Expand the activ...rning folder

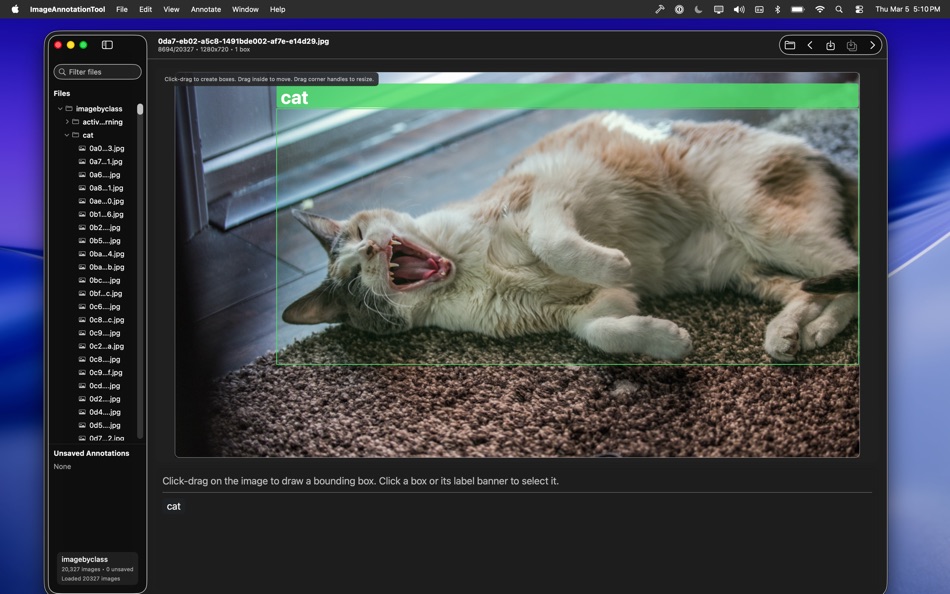click(66, 121)
